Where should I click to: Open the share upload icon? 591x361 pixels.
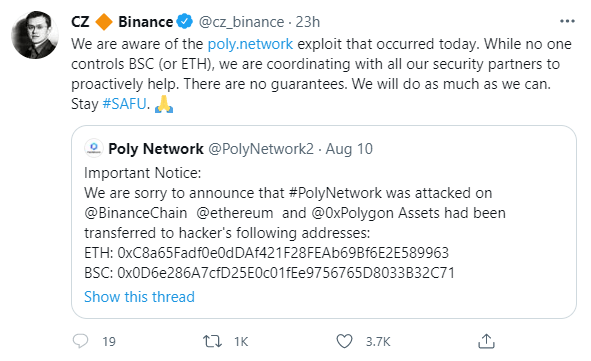(x=486, y=341)
